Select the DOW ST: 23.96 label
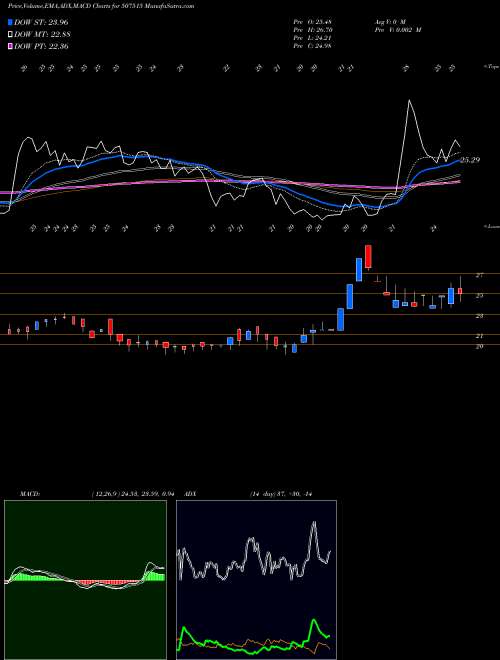The height and width of the screenshot is (660, 500). point(41,22)
